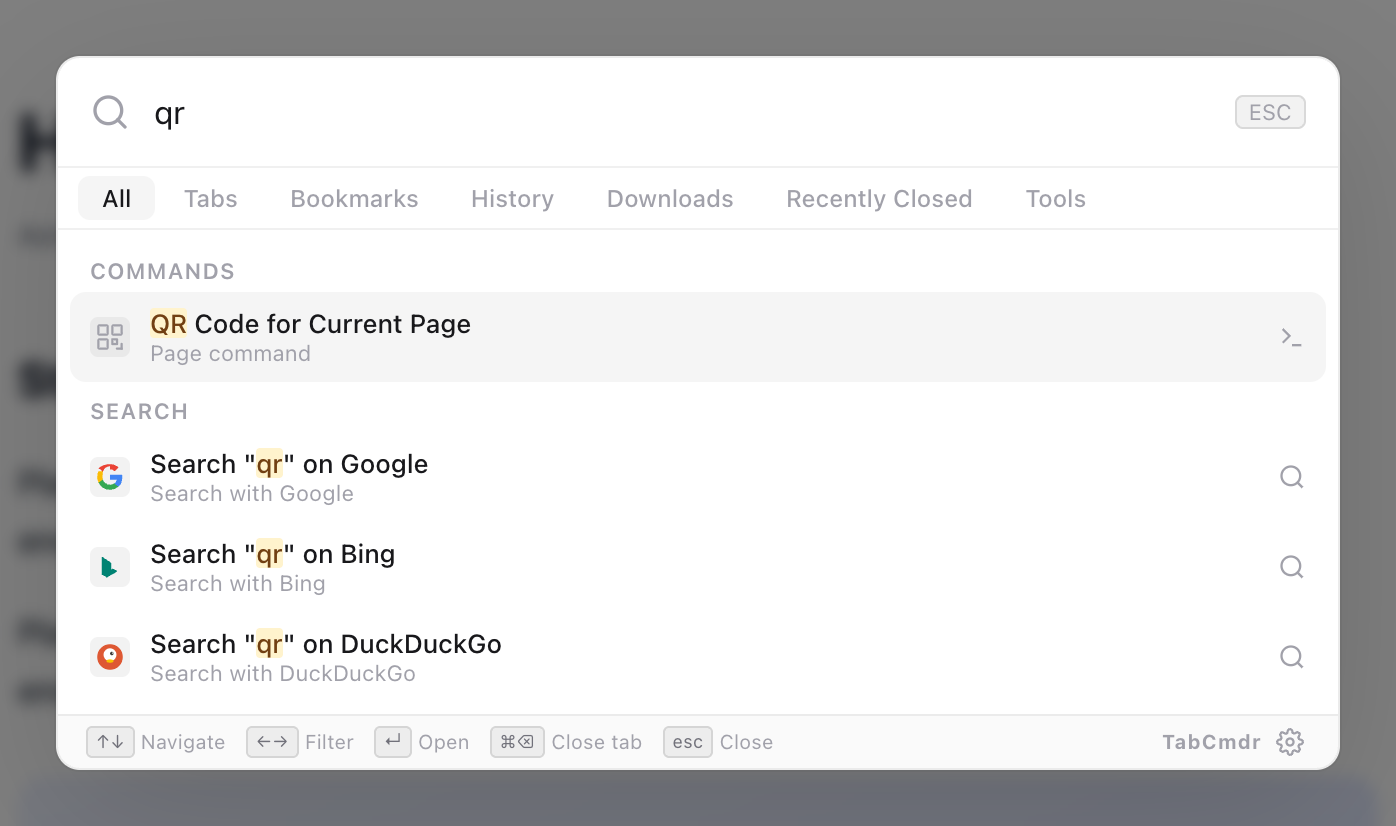
Task: Click the ESC button in search bar
Action: [x=1270, y=112]
